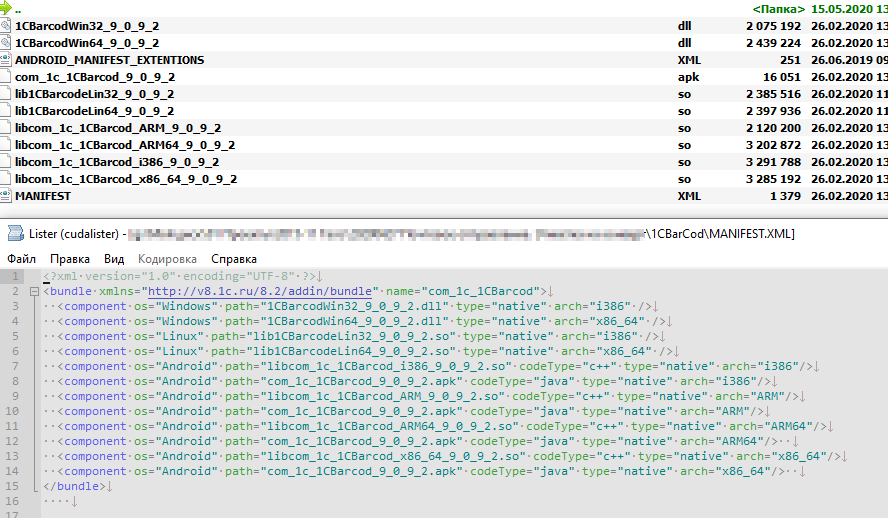Click the file icon of lib1CBarcodeLin32_9_0_9_2
The height and width of the screenshot is (518, 888).
5,93
